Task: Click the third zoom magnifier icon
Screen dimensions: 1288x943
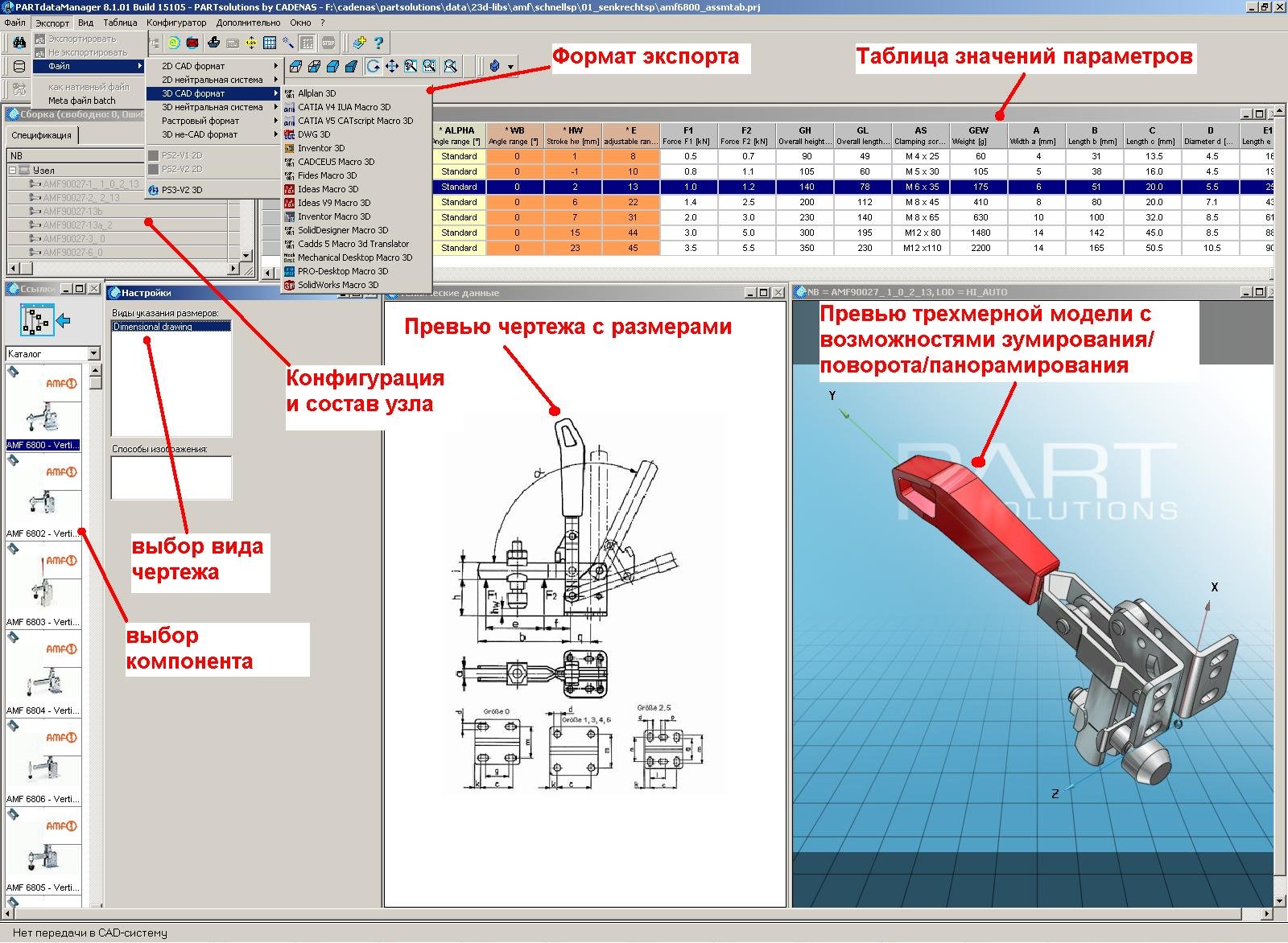Action: (450, 66)
